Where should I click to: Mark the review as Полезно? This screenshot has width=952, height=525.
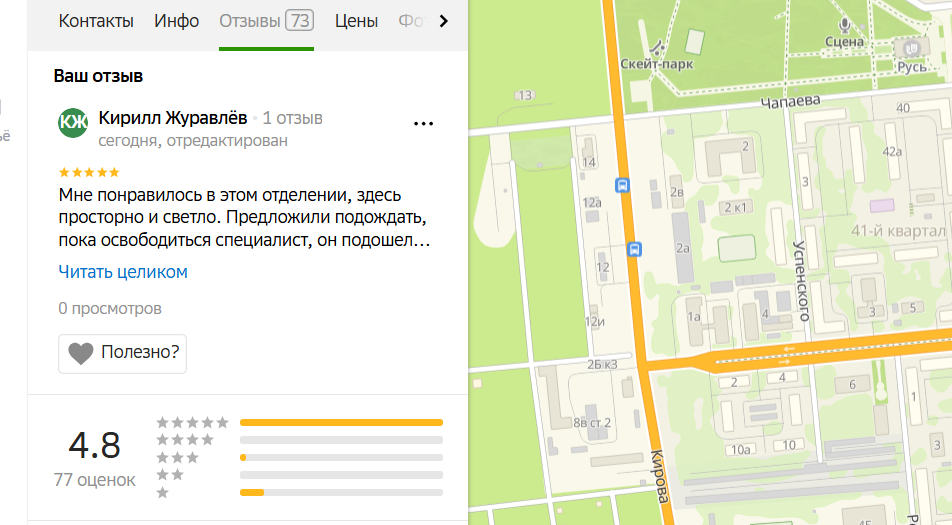pos(122,353)
